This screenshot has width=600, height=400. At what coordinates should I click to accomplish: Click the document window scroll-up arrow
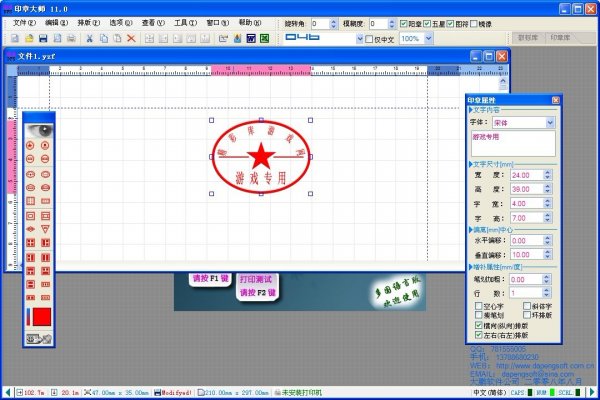tap(503, 81)
